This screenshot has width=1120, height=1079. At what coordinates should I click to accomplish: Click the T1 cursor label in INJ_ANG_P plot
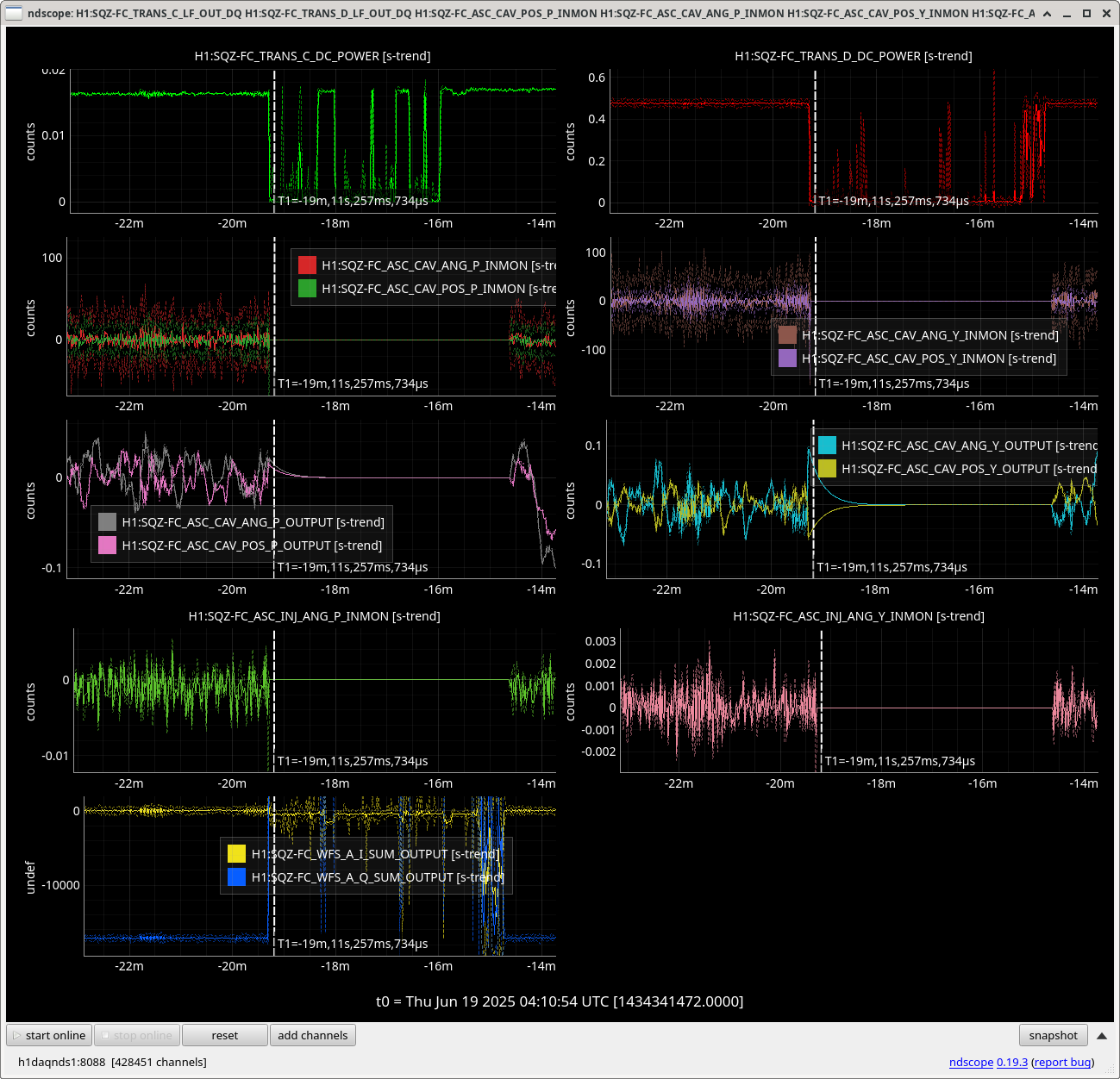[x=353, y=761]
